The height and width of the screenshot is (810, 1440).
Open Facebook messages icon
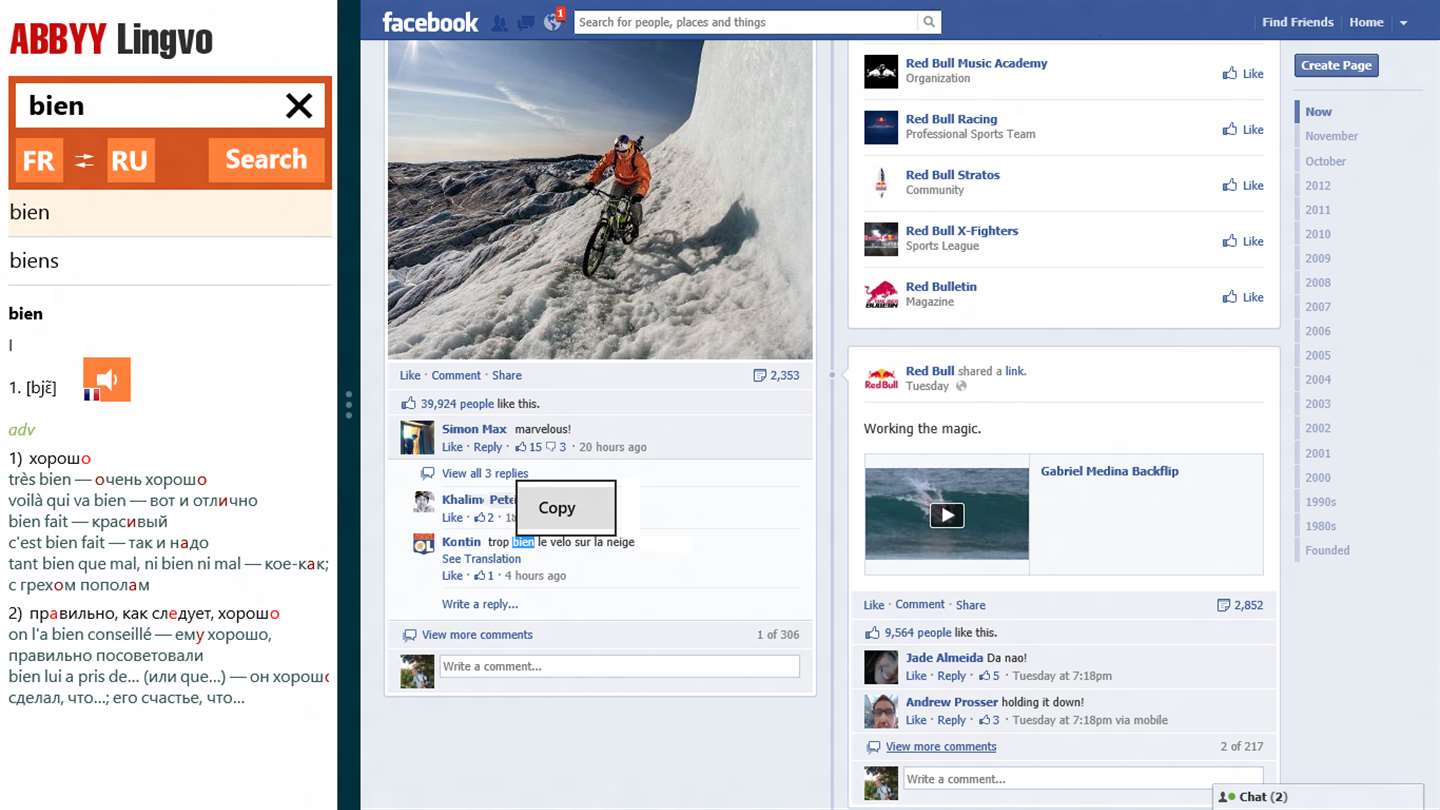(525, 22)
